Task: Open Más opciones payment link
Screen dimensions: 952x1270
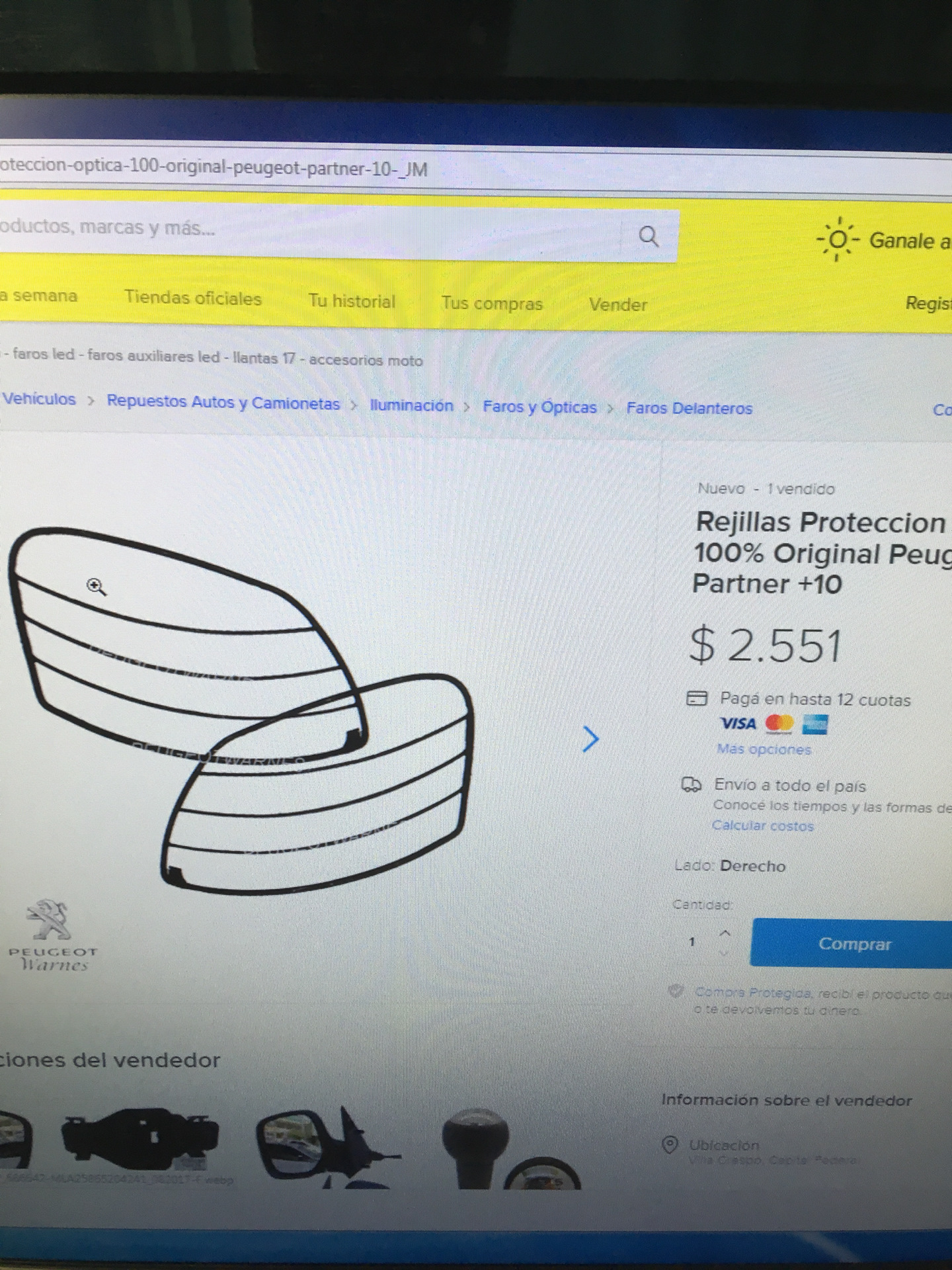Action: click(764, 749)
